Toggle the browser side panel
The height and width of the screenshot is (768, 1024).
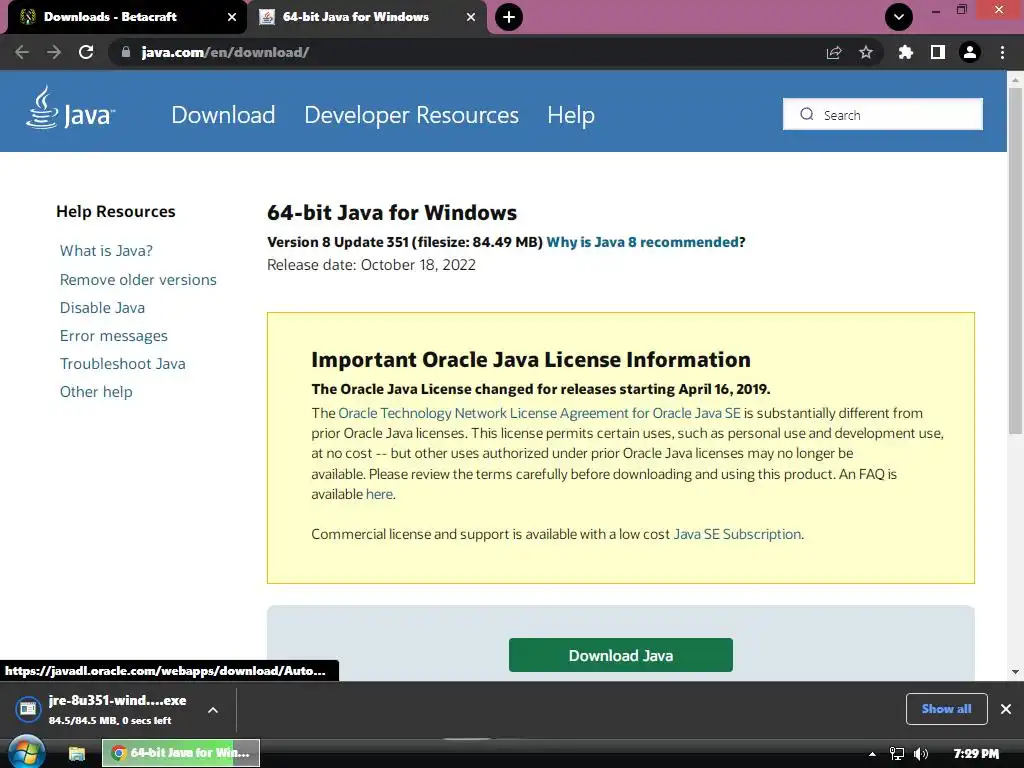tap(938, 52)
